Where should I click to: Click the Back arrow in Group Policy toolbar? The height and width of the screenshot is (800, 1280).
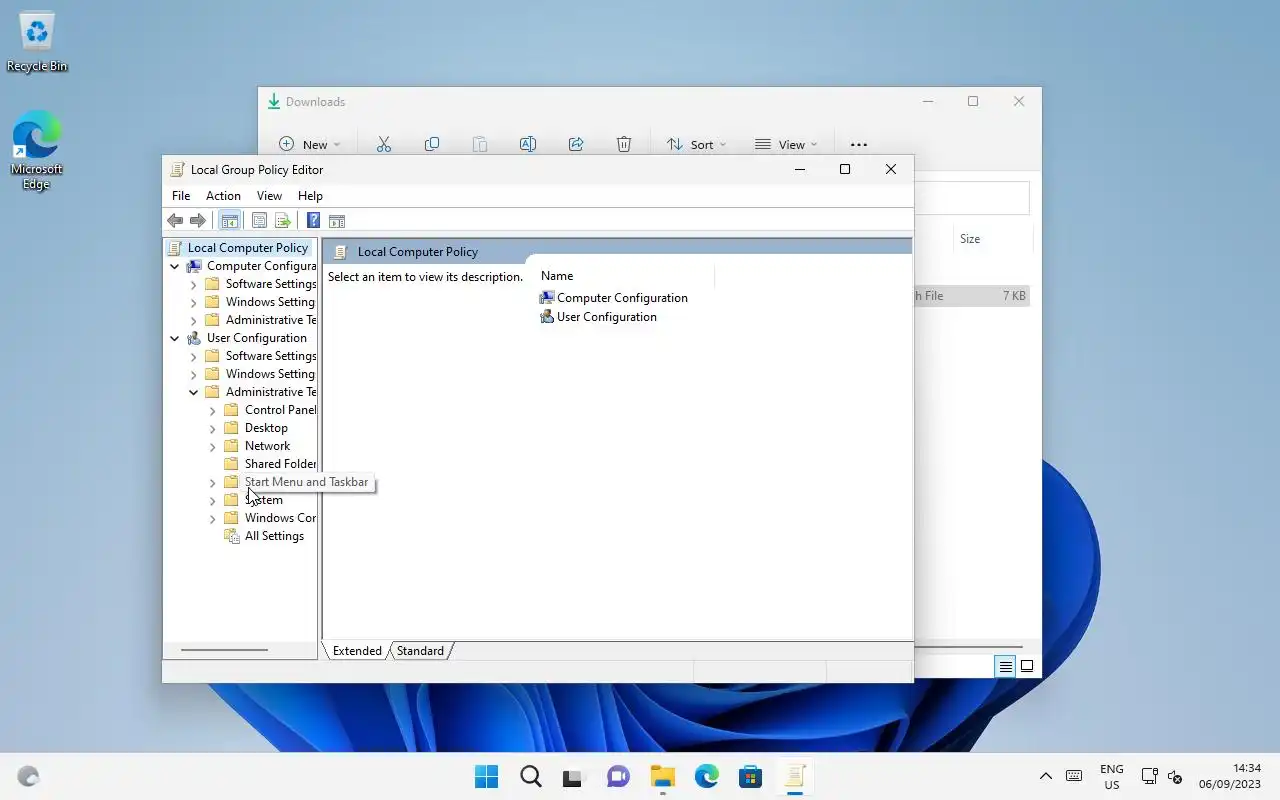coord(175,221)
